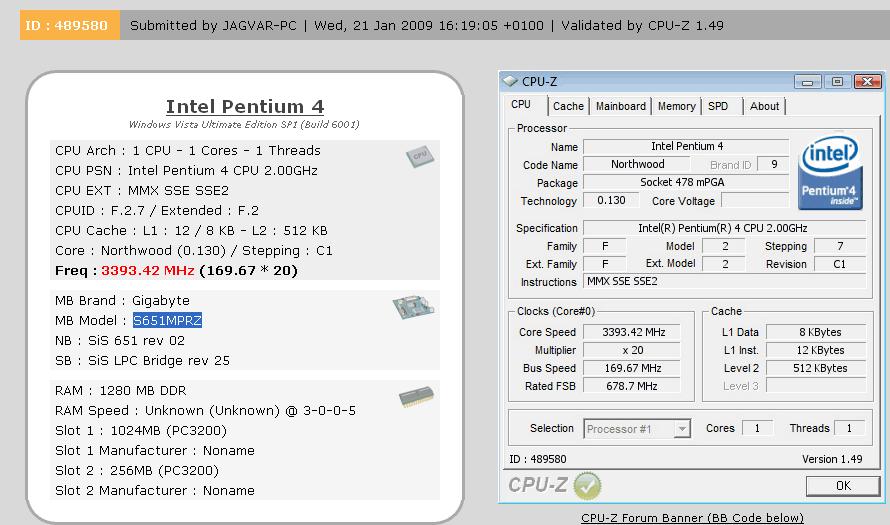Minimize the CPU-Z window

(x=808, y=82)
